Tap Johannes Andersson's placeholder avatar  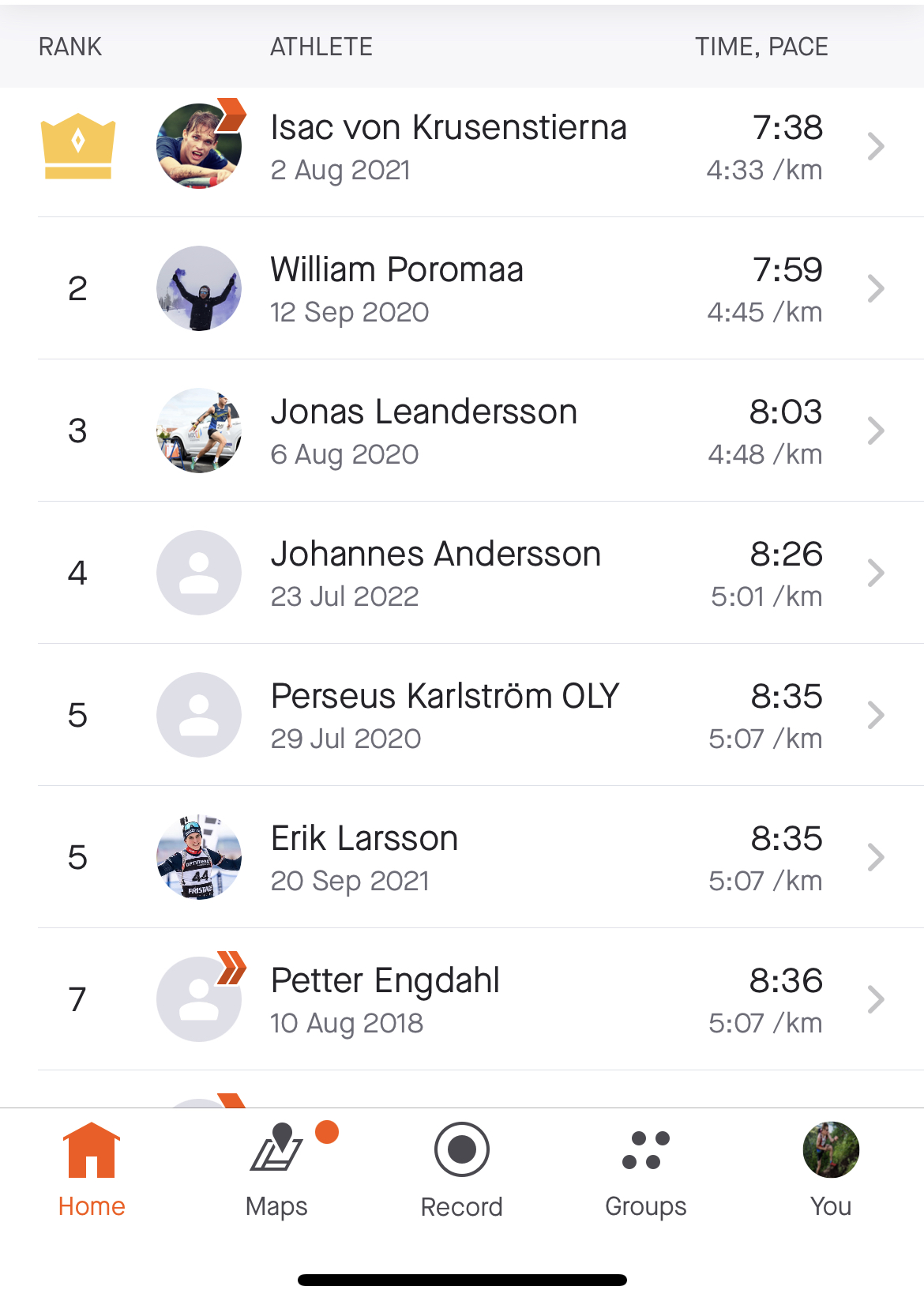pos(199,573)
